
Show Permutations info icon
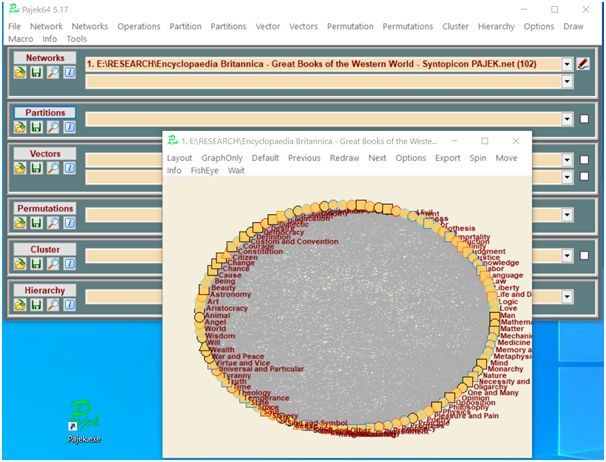click(70, 223)
